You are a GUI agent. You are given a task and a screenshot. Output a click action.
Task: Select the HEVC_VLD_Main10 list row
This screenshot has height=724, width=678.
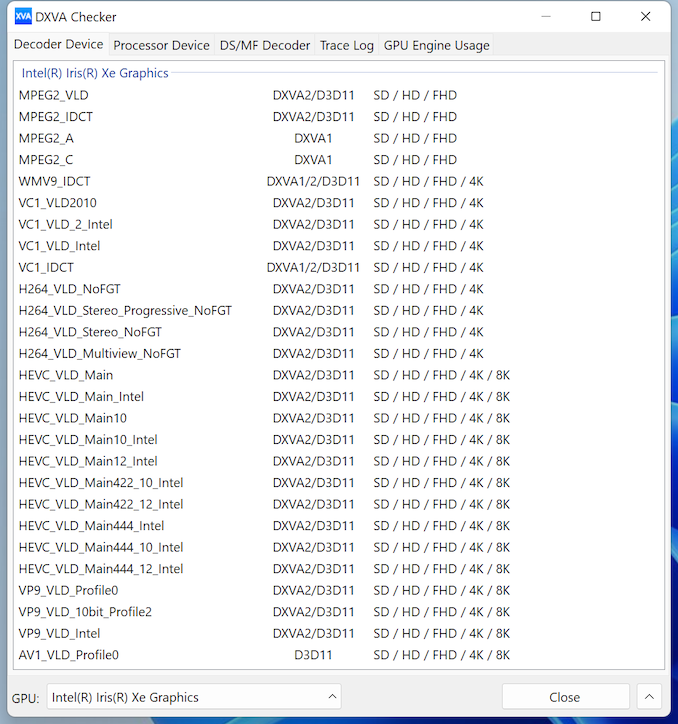(73, 418)
